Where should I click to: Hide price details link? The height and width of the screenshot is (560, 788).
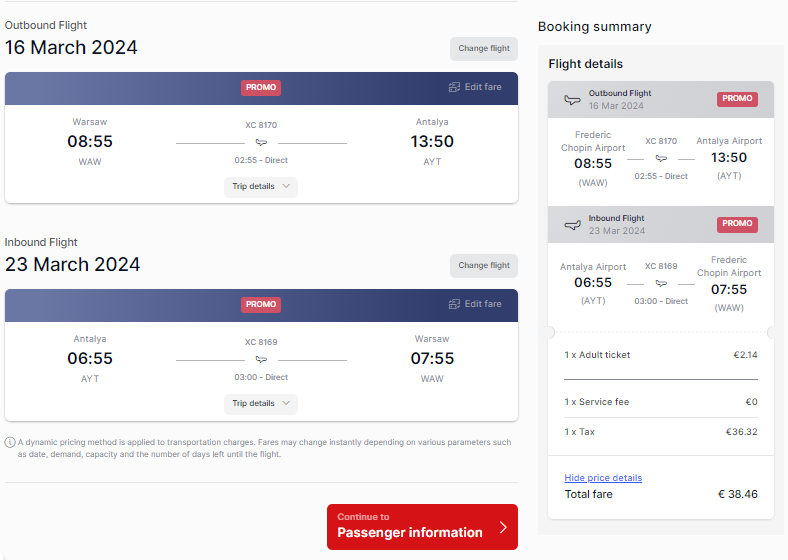(603, 478)
